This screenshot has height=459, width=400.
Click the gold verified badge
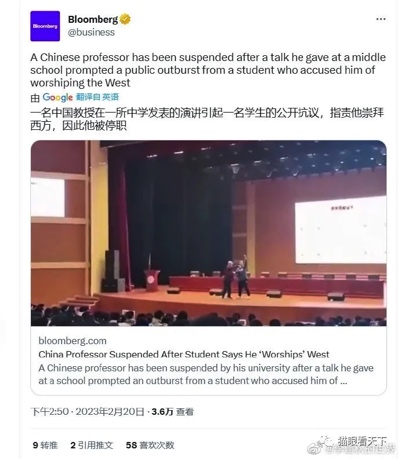(125, 19)
